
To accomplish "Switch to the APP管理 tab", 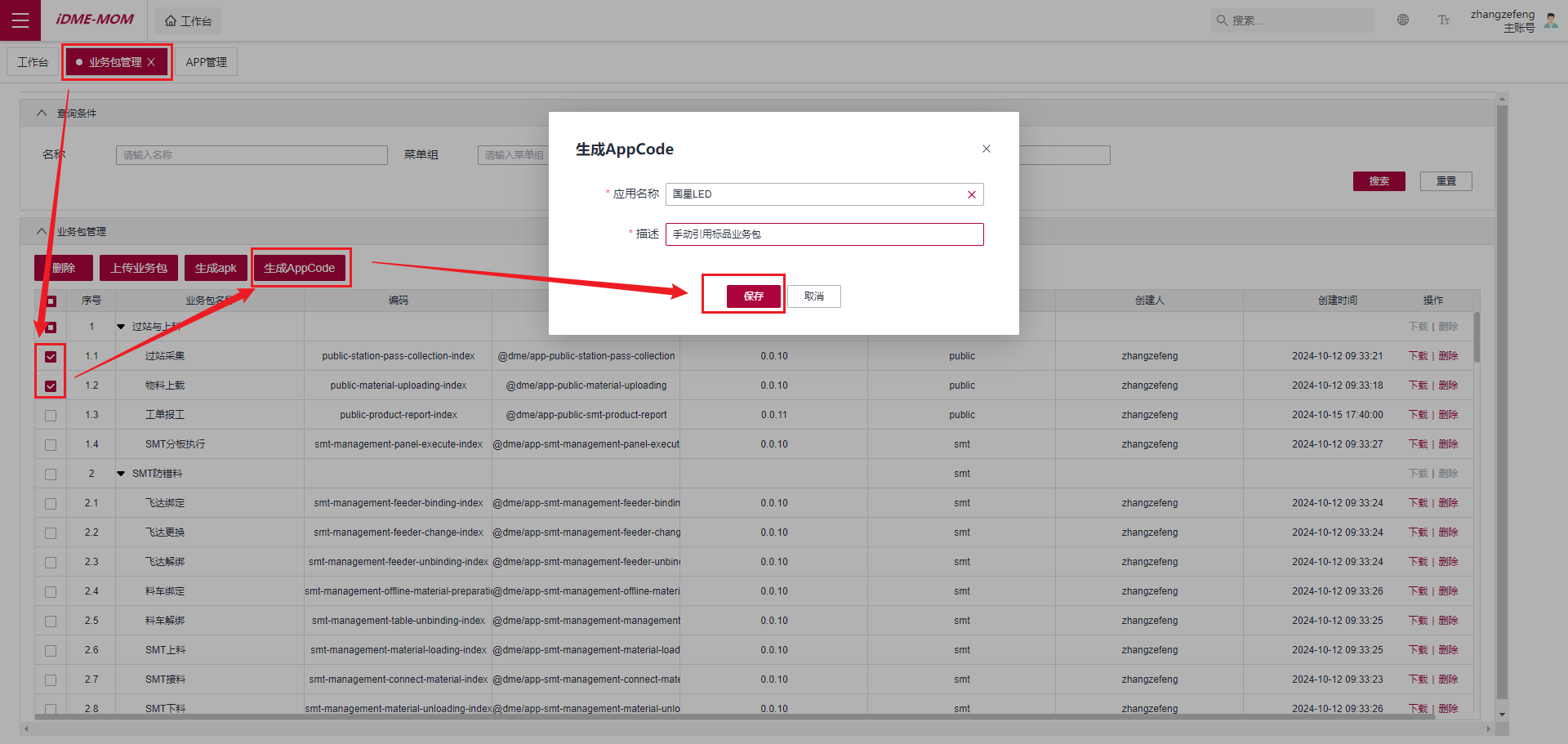I will pos(206,62).
